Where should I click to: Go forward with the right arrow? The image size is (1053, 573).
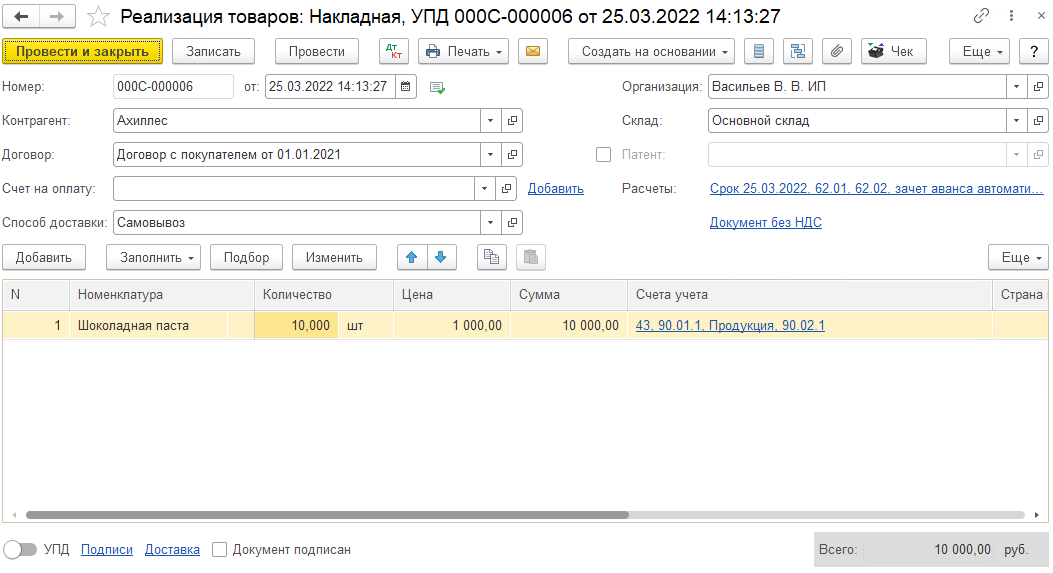click(x=57, y=16)
